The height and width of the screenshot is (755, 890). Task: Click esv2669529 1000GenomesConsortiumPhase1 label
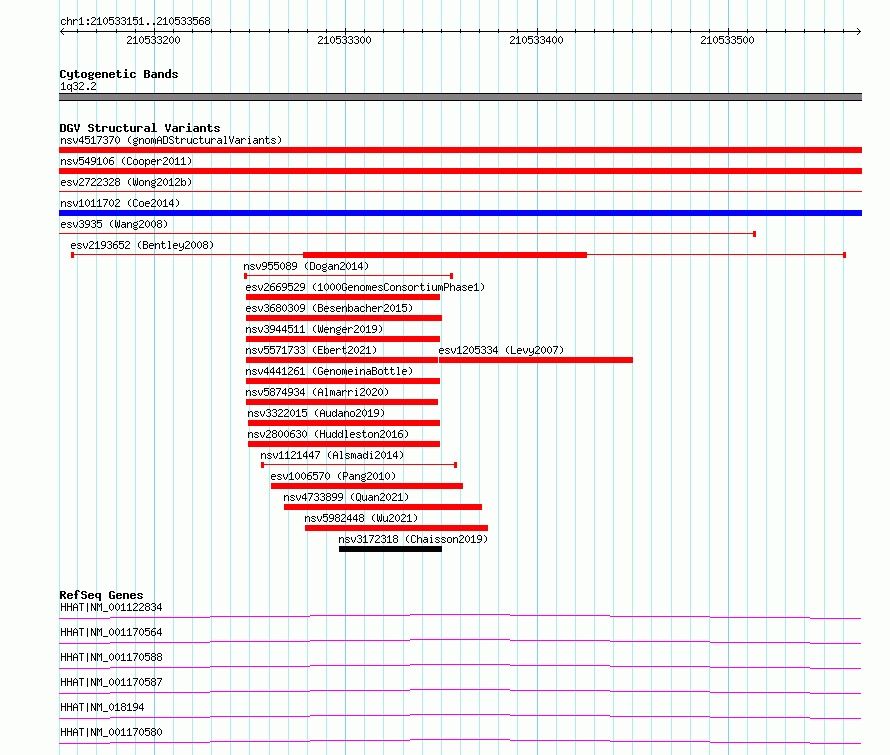click(x=365, y=287)
